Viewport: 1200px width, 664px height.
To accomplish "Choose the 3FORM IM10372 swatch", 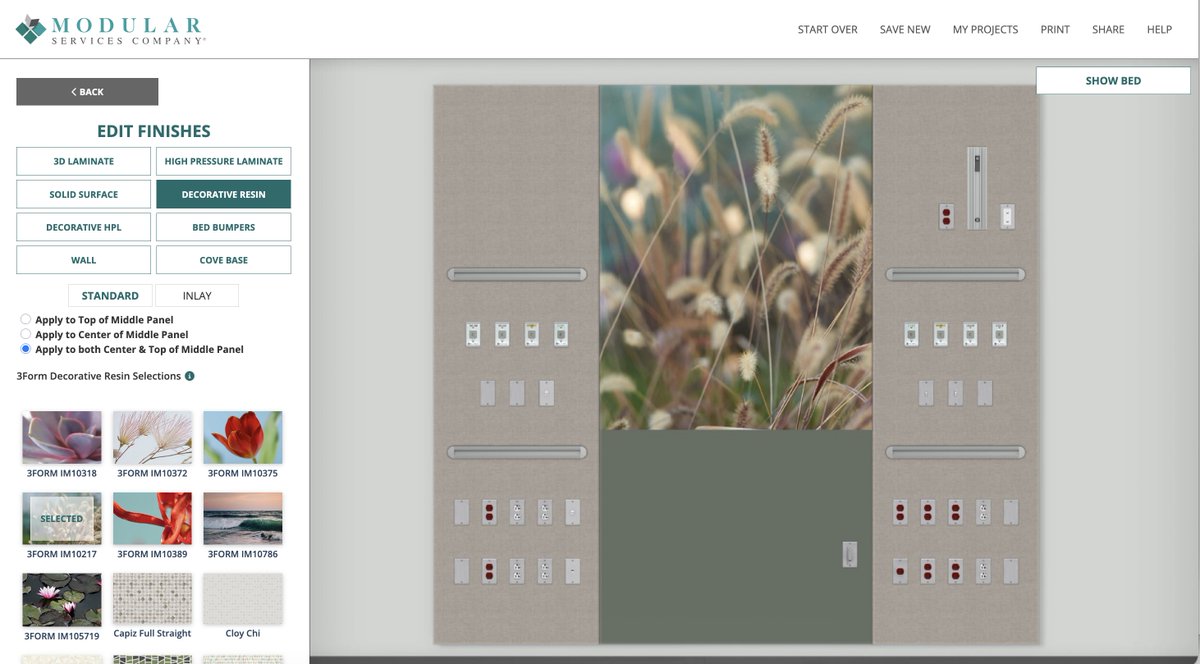I will point(152,437).
